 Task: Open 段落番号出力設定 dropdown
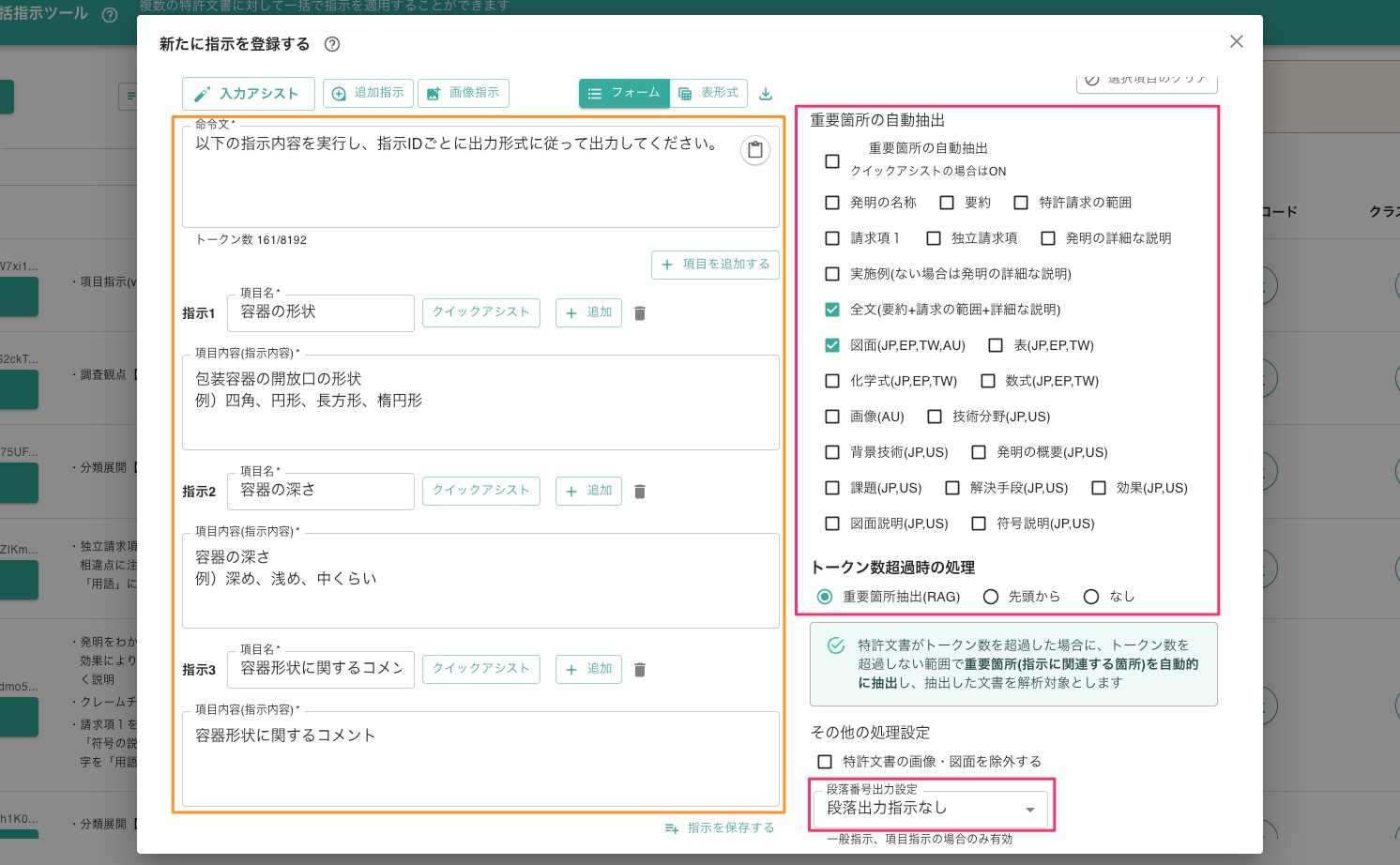931,808
